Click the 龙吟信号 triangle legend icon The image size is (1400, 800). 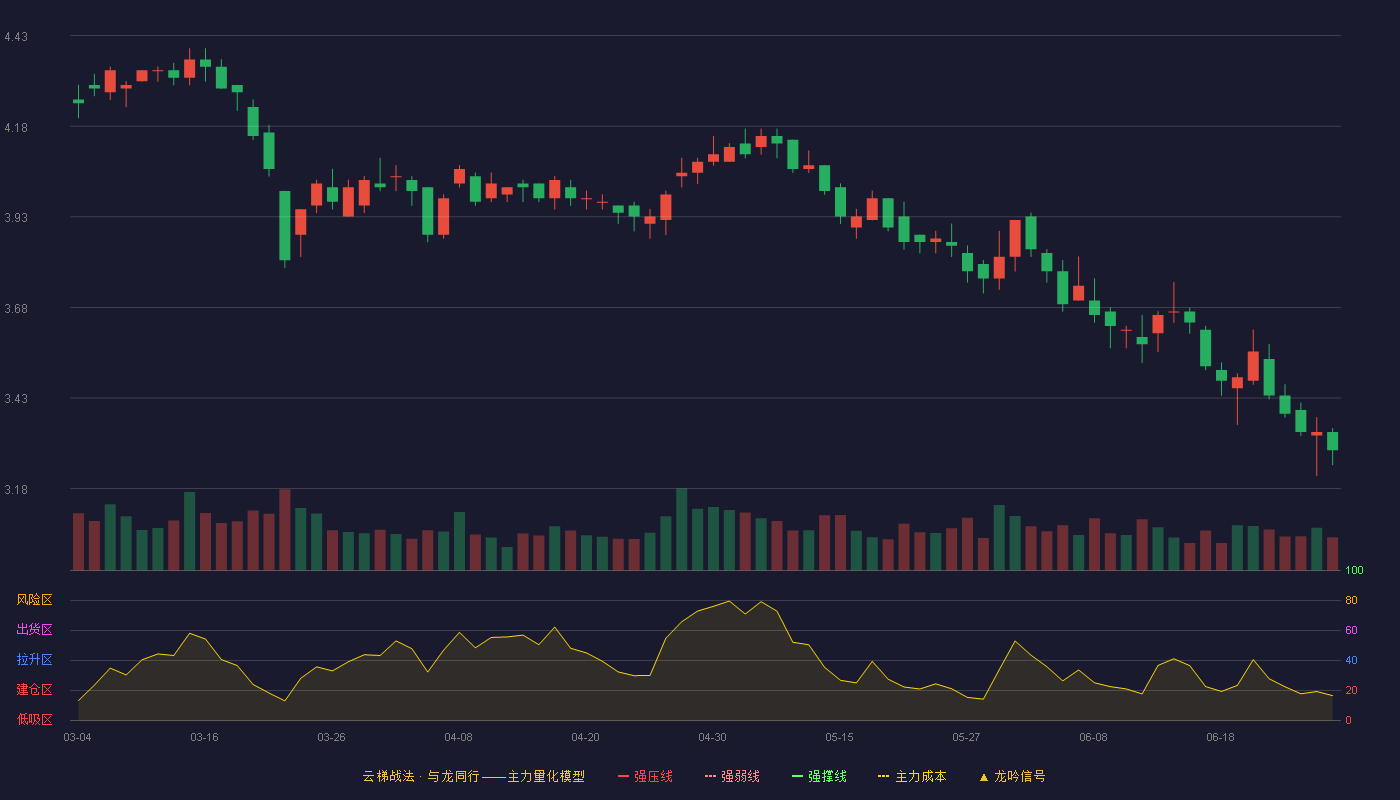(x=983, y=776)
